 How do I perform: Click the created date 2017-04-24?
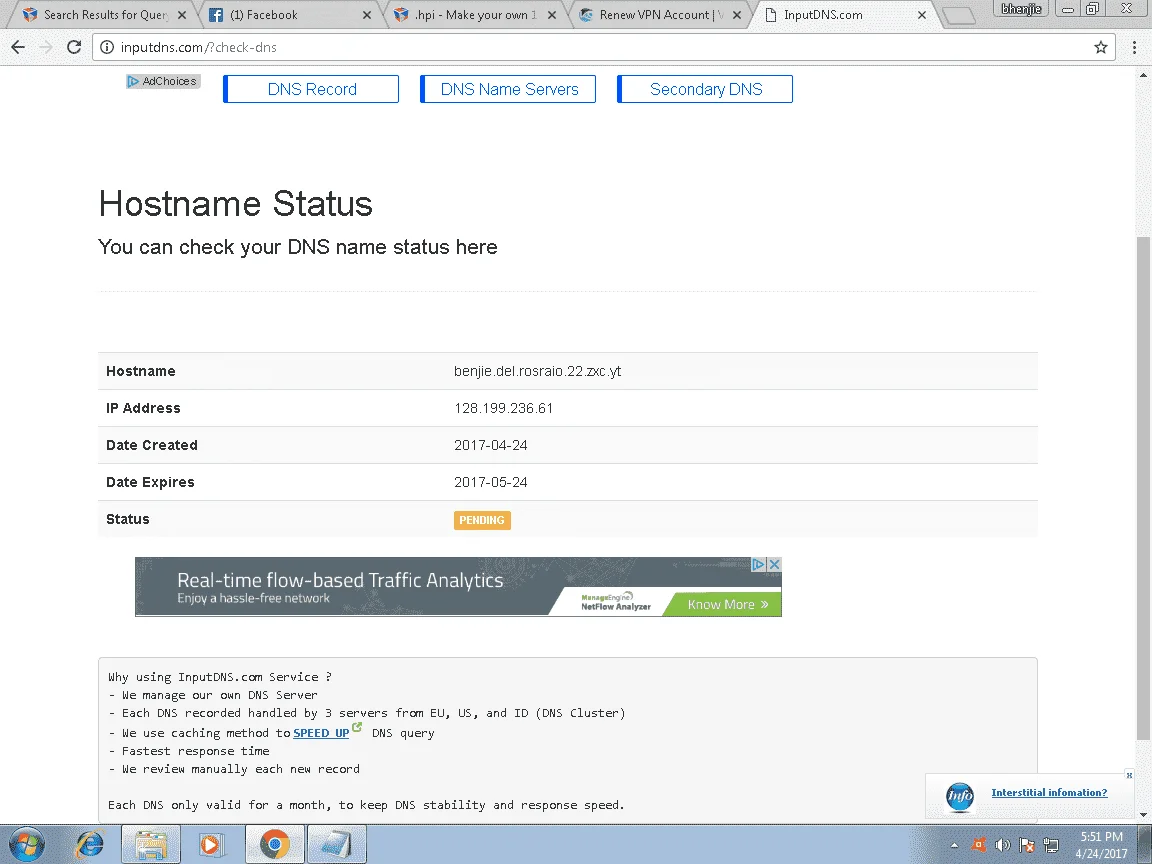(x=491, y=445)
